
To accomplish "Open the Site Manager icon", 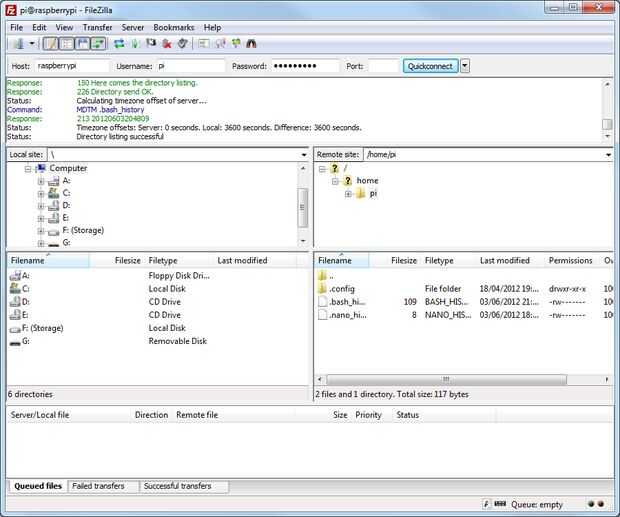I will [x=17, y=44].
